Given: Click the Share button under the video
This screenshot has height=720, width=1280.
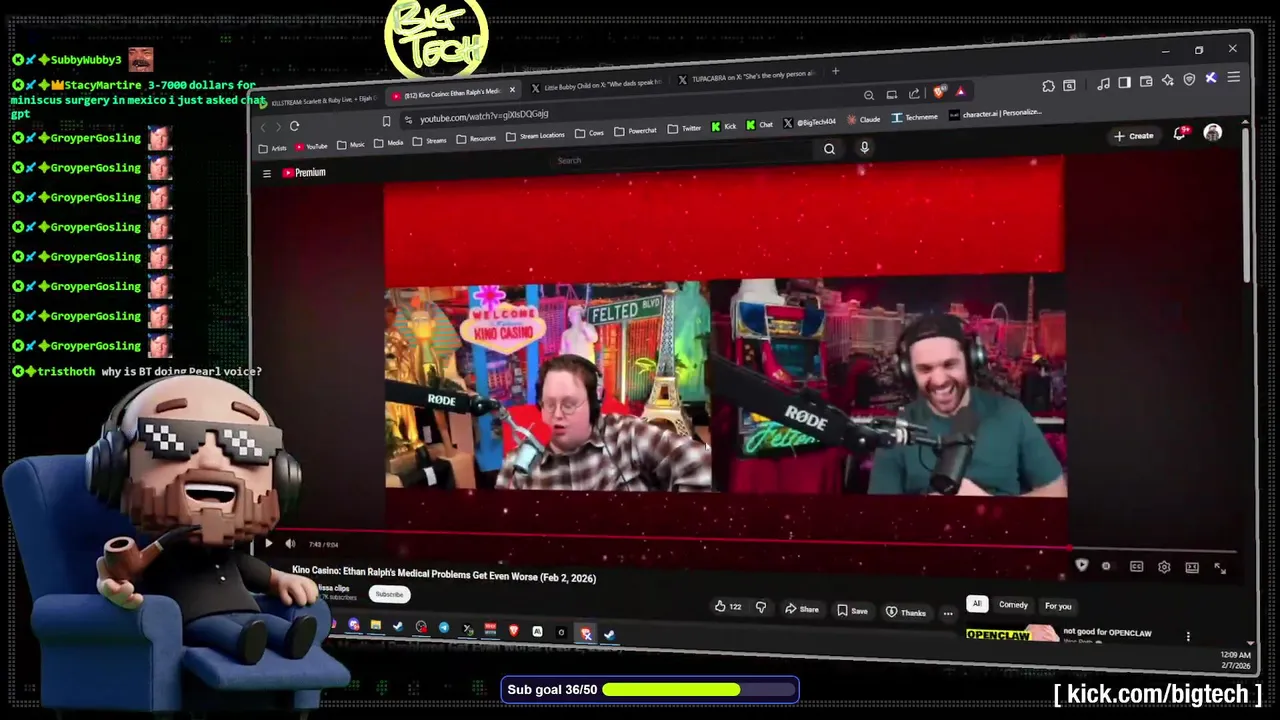Looking at the screenshot, I should pyautogui.click(x=802, y=609).
